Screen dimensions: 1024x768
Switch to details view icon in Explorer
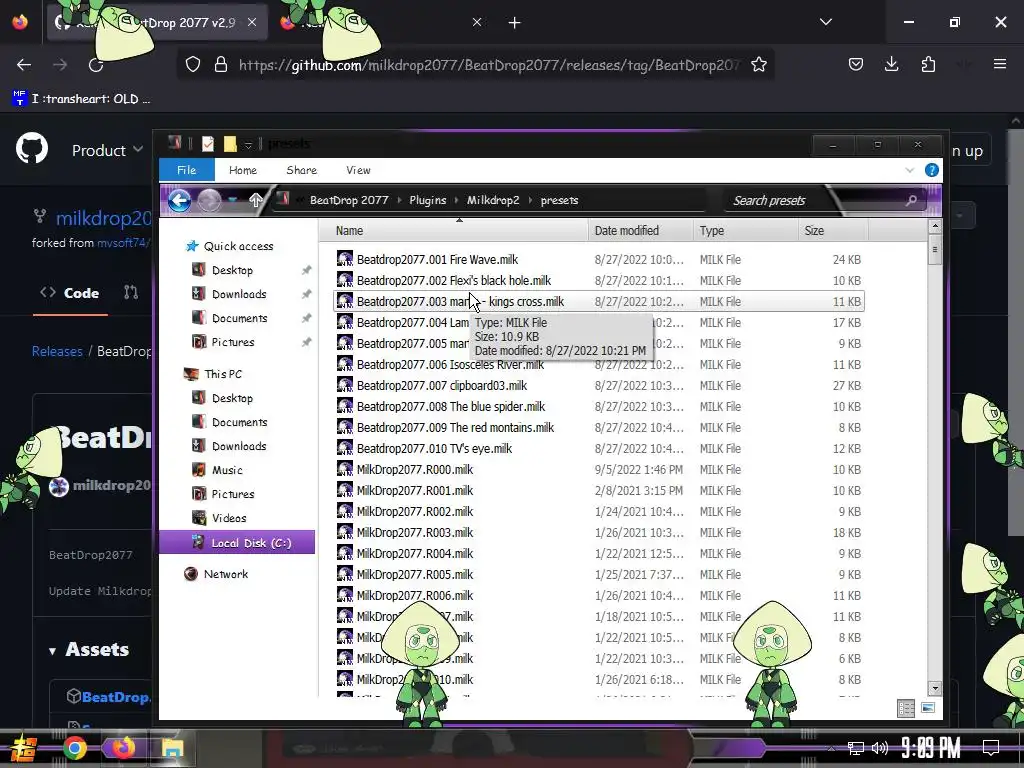tap(906, 708)
